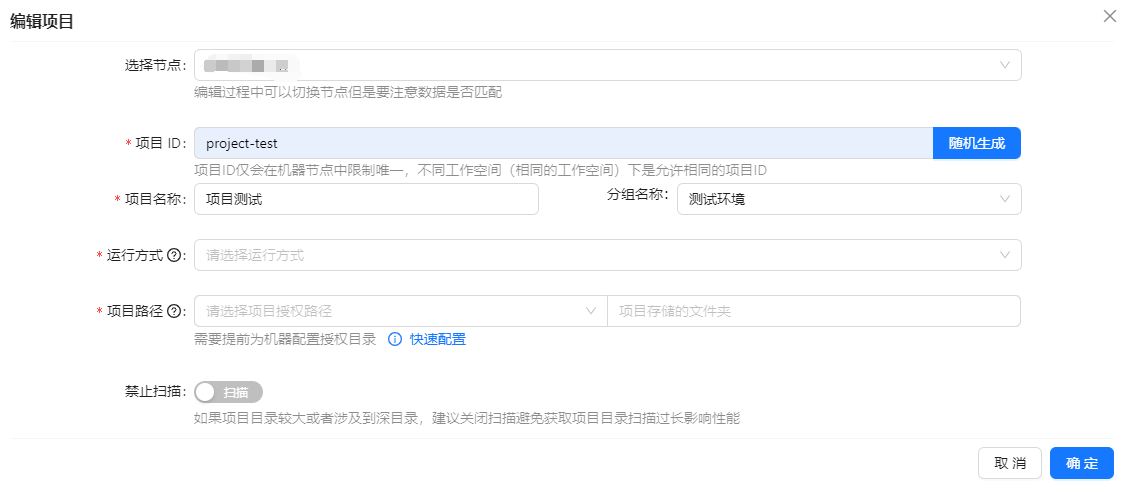This screenshot has width=1130, height=492.
Task: Click the help icon beside 项目路径
Action: pos(174,311)
